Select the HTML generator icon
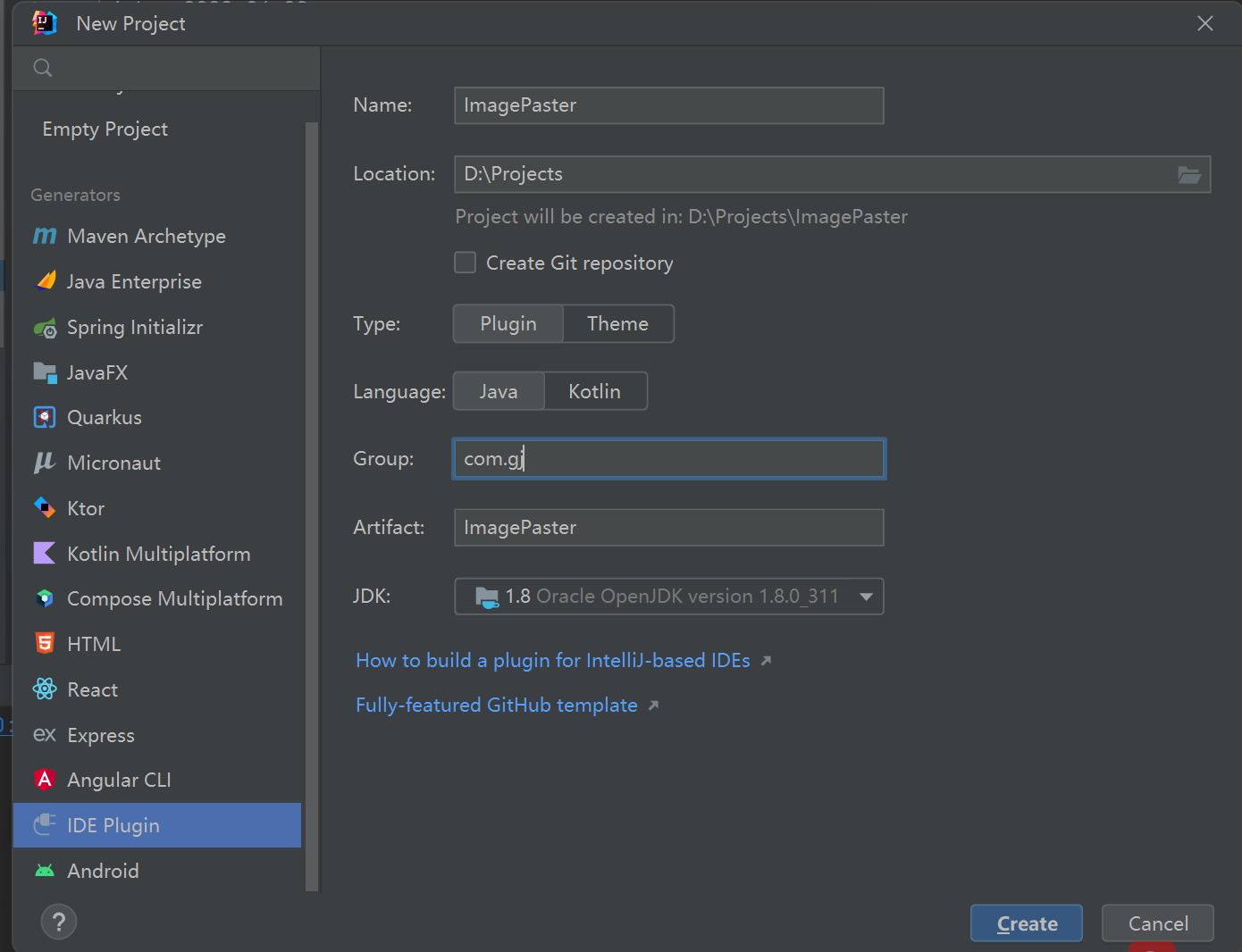The height and width of the screenshot is (952, 1242). [x=45, y=644]
